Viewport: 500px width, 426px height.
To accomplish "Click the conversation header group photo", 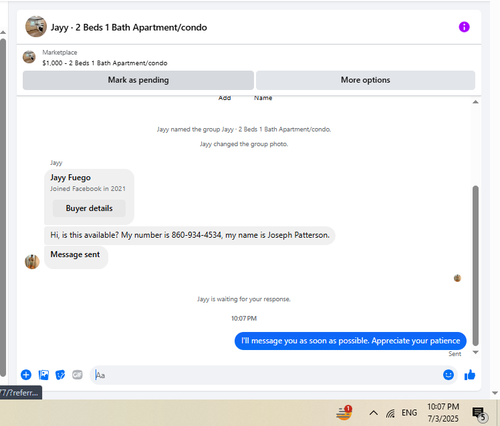I will click(x=36, y=27).
